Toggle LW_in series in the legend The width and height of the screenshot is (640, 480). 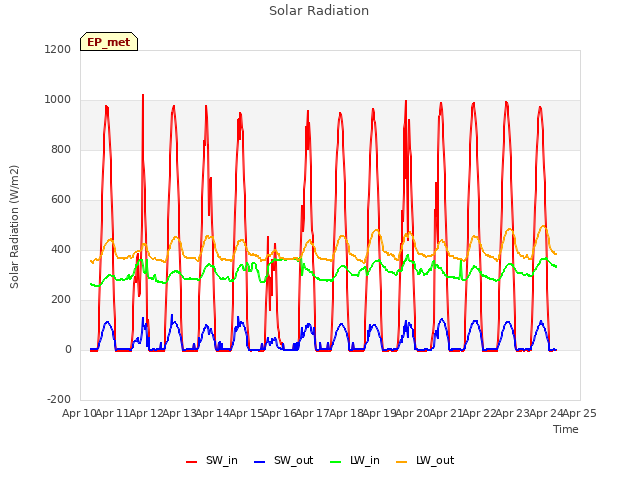[355, 460]
